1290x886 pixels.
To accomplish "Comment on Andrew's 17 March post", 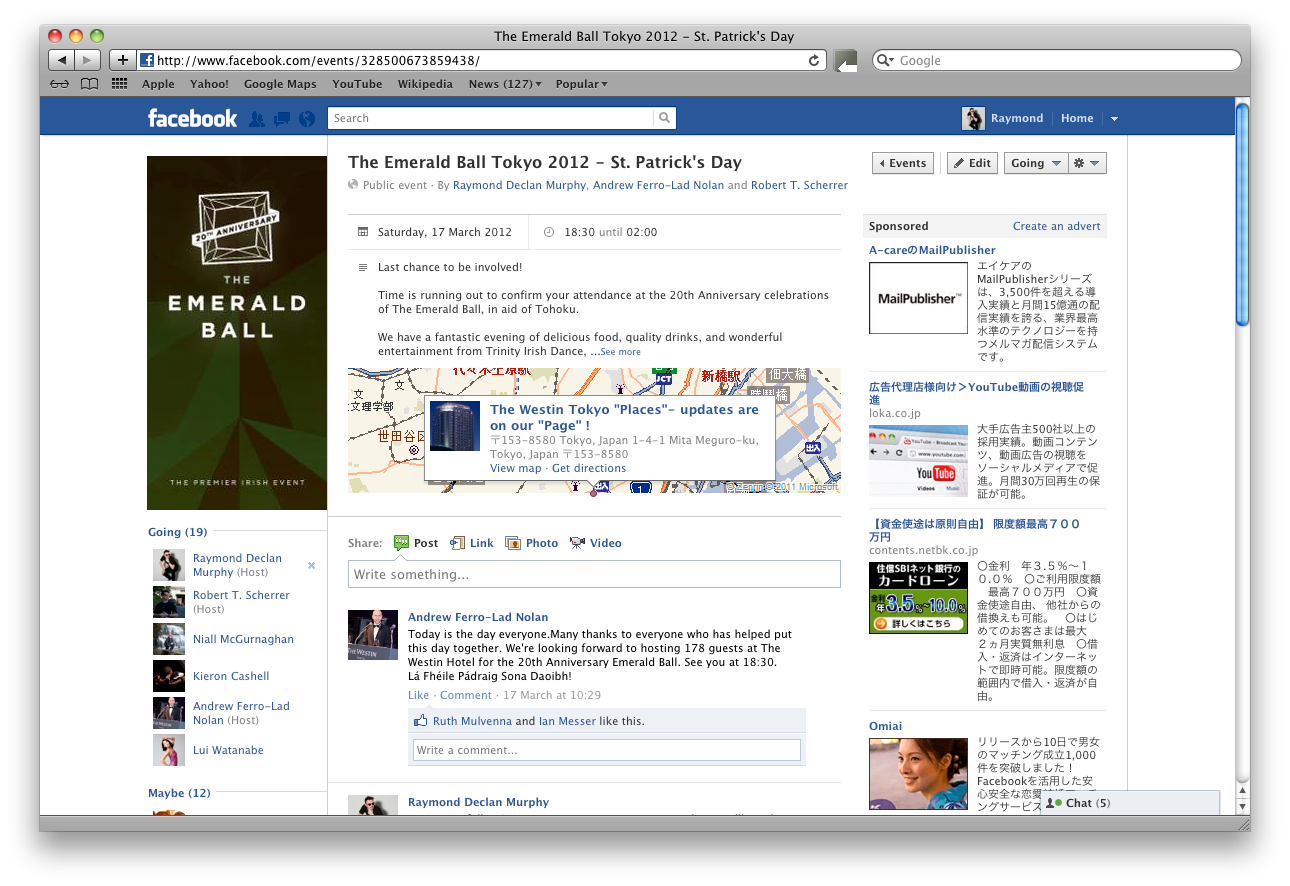I will tap(466, 695).
